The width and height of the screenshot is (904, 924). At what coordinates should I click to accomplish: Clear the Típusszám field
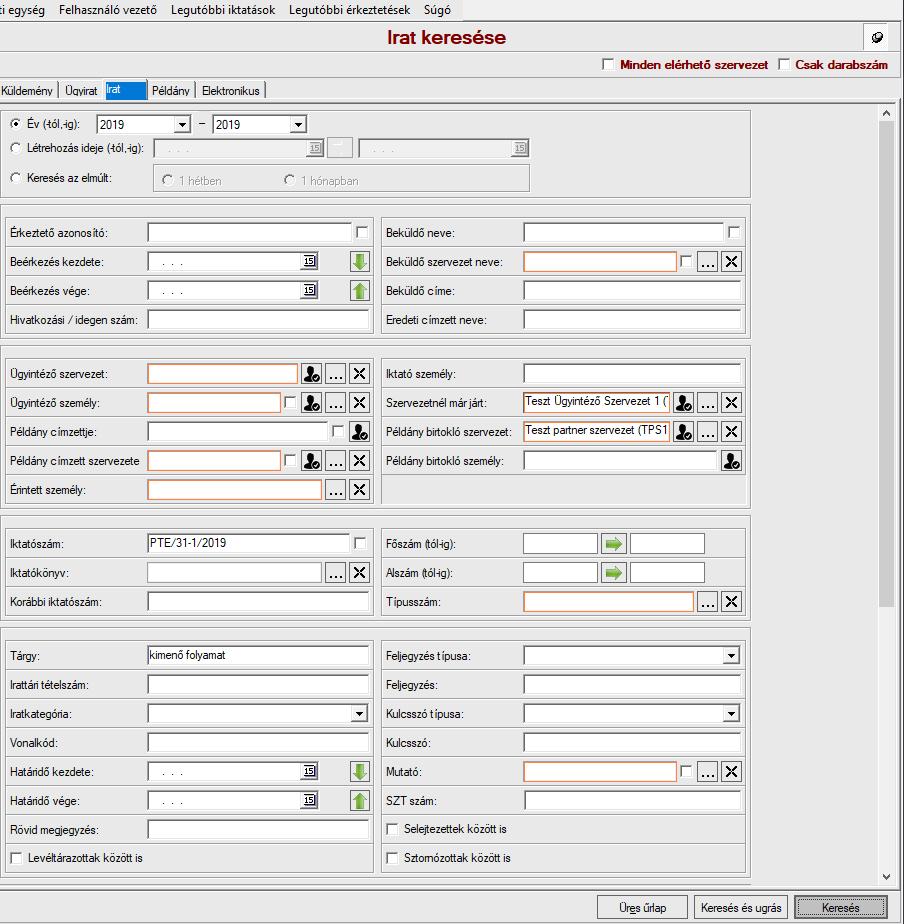(x=731, y=602)
